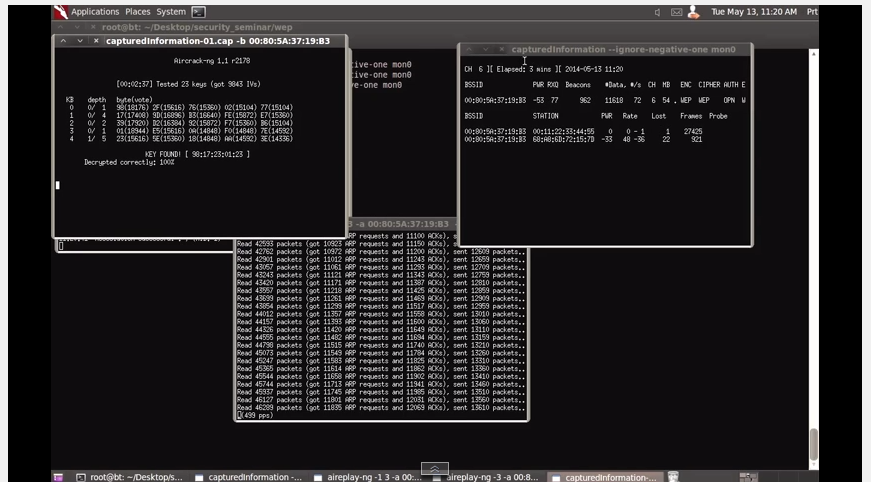871x482 pixels.
Task: Click the down-arrow button on aircrack capturedInformation-01.cap window
Action: 80,41
